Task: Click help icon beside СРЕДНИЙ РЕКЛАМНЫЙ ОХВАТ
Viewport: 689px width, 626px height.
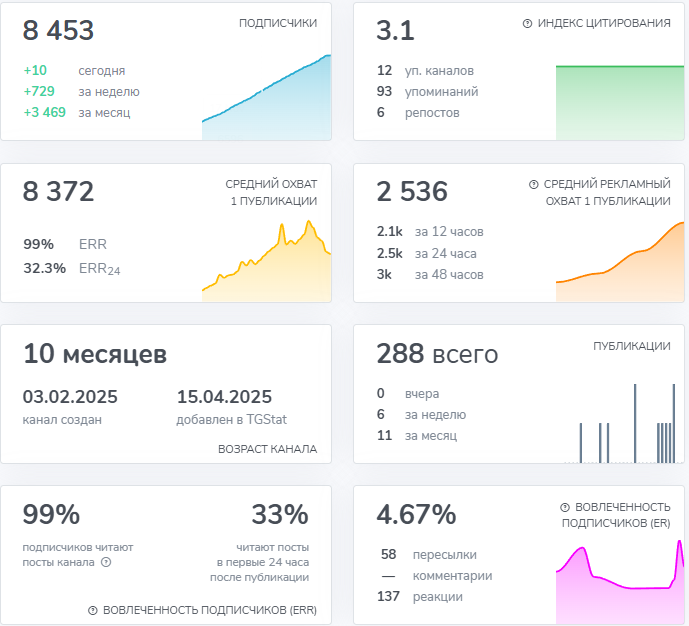Action: pyautogui.click(x=533, y=185)
